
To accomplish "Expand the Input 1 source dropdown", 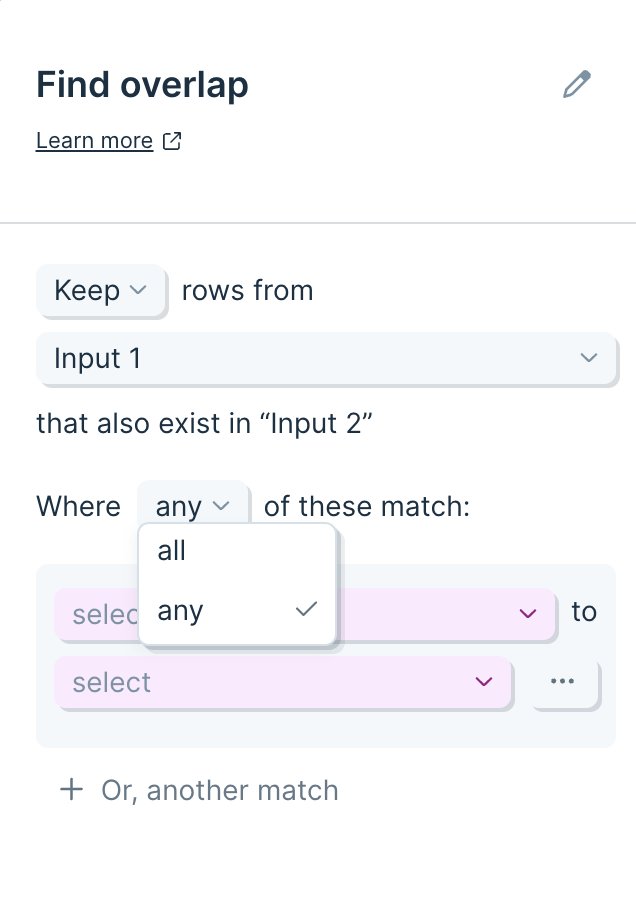I will [x=326, y=358].
